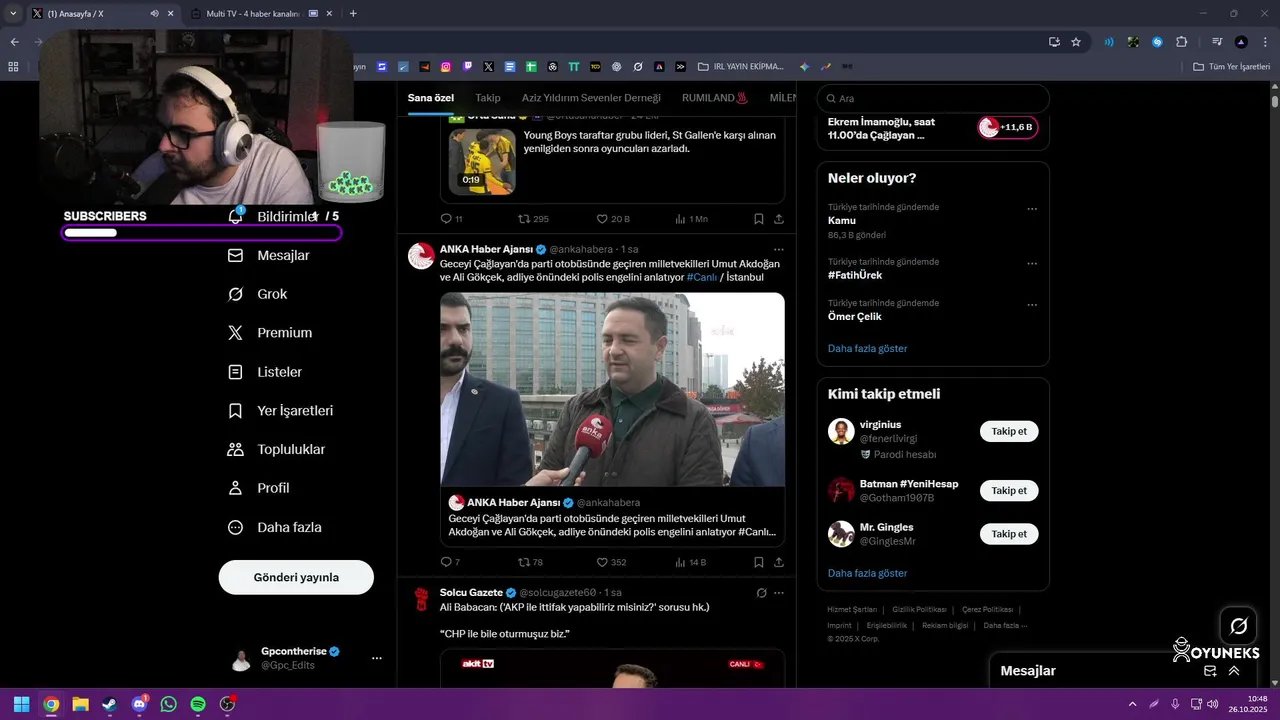This screenshot has width=1280, height=720.
Task: Click the Ara search field
Action: [933, 99]
